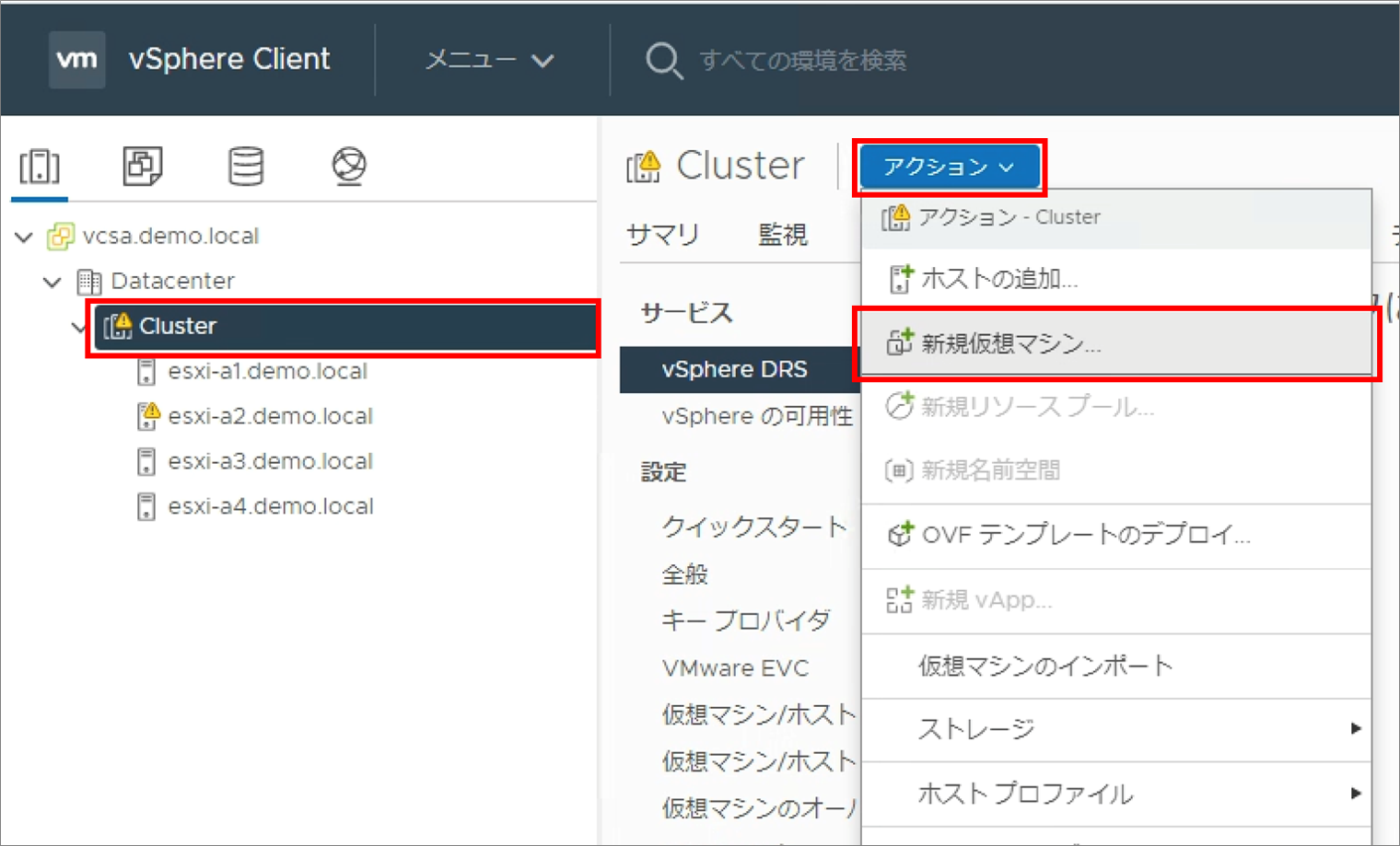Select 新規仮想マシン... menu entry

point(1116,343)
